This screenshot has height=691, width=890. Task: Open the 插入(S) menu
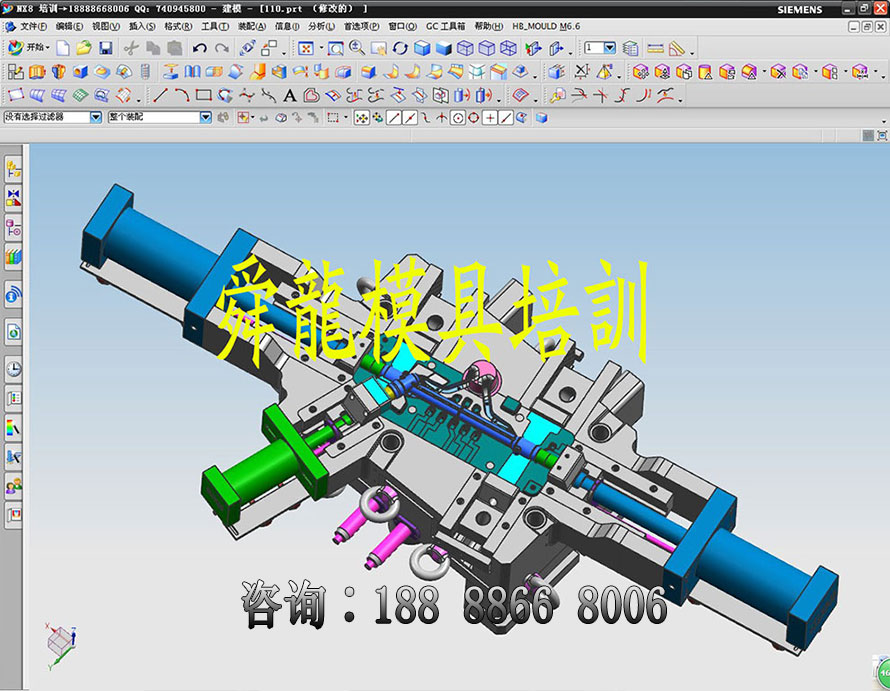click(x=142, y=26)
